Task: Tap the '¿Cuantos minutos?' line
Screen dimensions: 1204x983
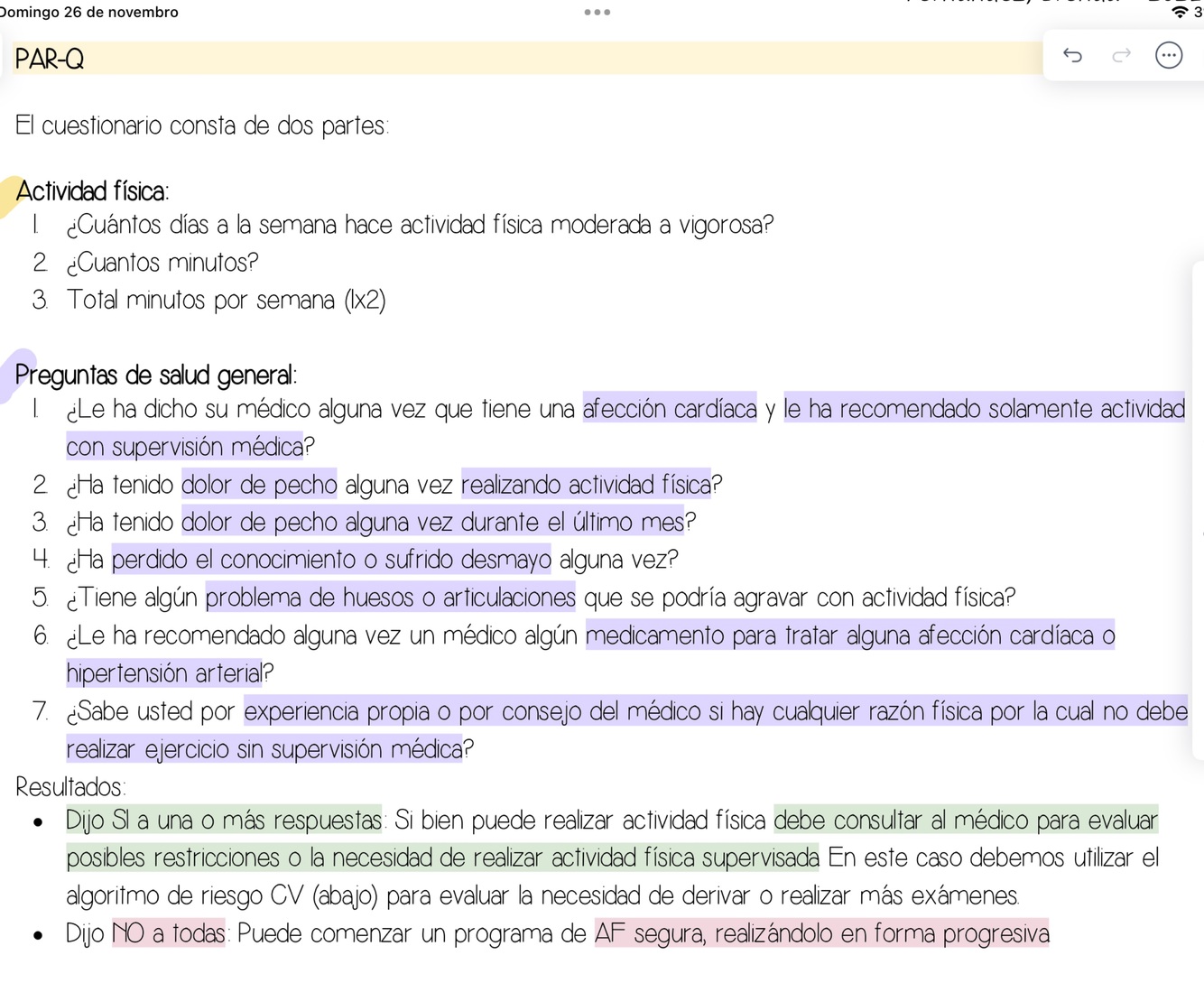Action: [x=162, y=263]
